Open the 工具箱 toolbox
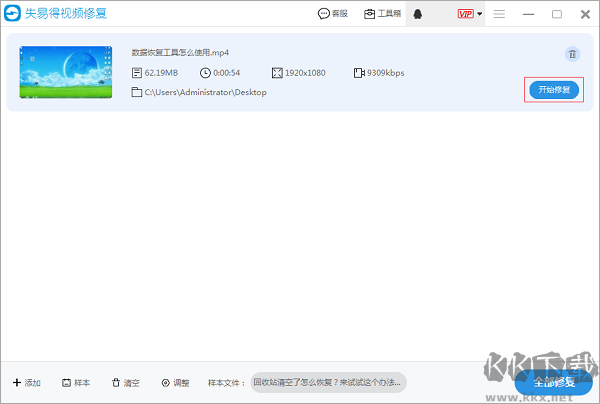Image resolution: width=600 pixels, height=404 pixels. click(x=382, y=14)
